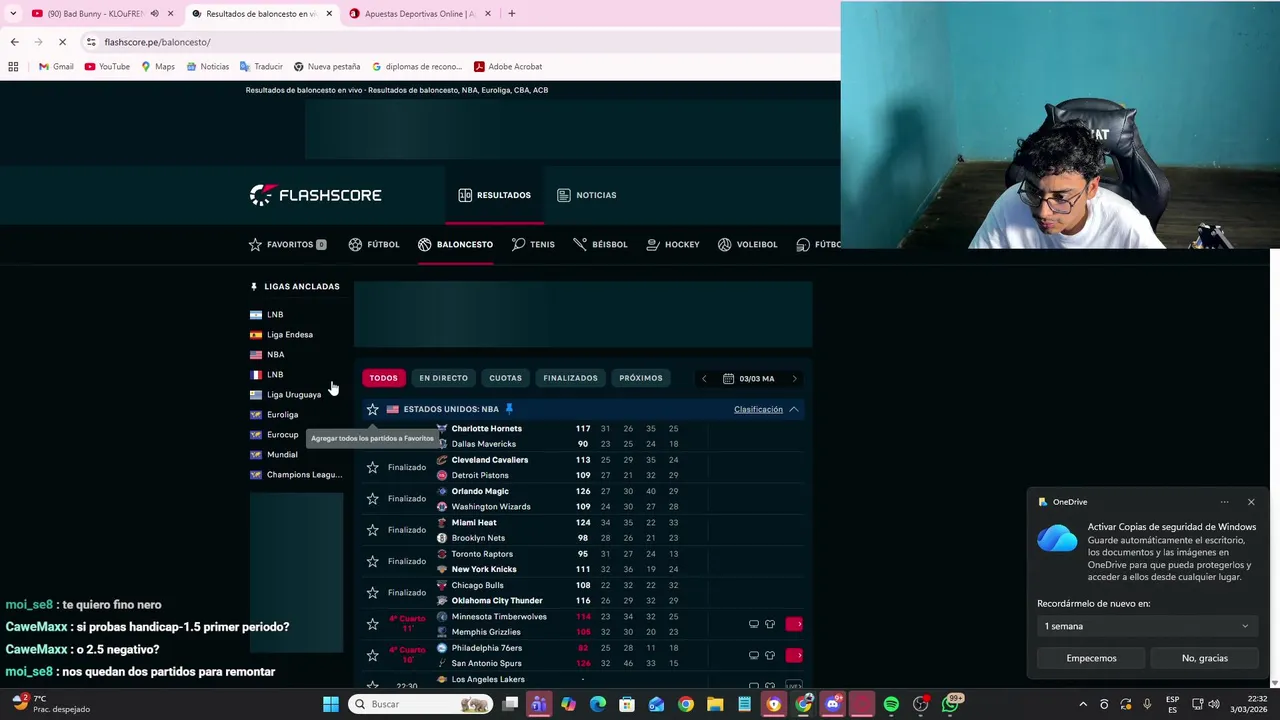Open lineup shirt icon for 76ers match
Viewport: 1280px width, 720px height.
770,655
